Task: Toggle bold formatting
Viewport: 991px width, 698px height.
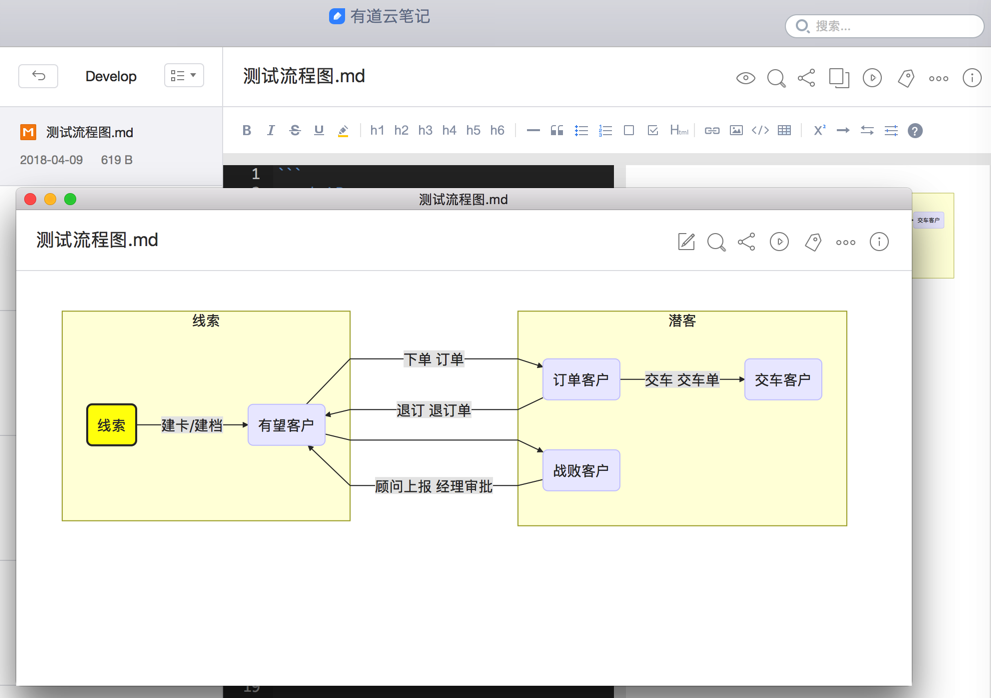Action: click(246, 130)
